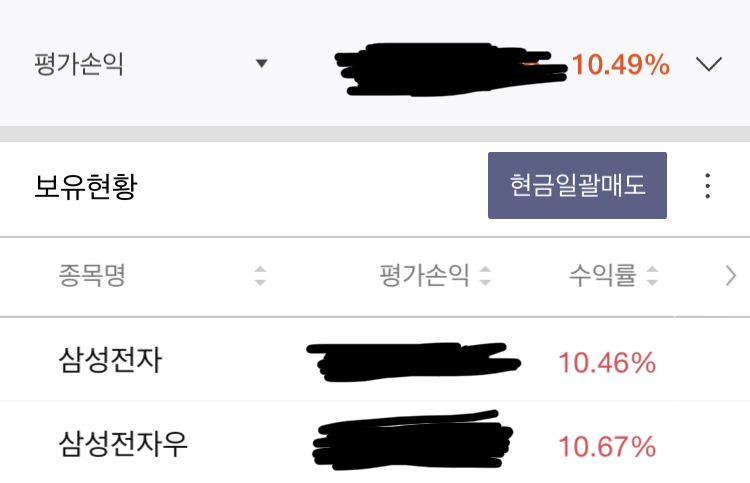Click the 보유현황 section heading
This screenshot has width=750, height=483.
(85, 187)
